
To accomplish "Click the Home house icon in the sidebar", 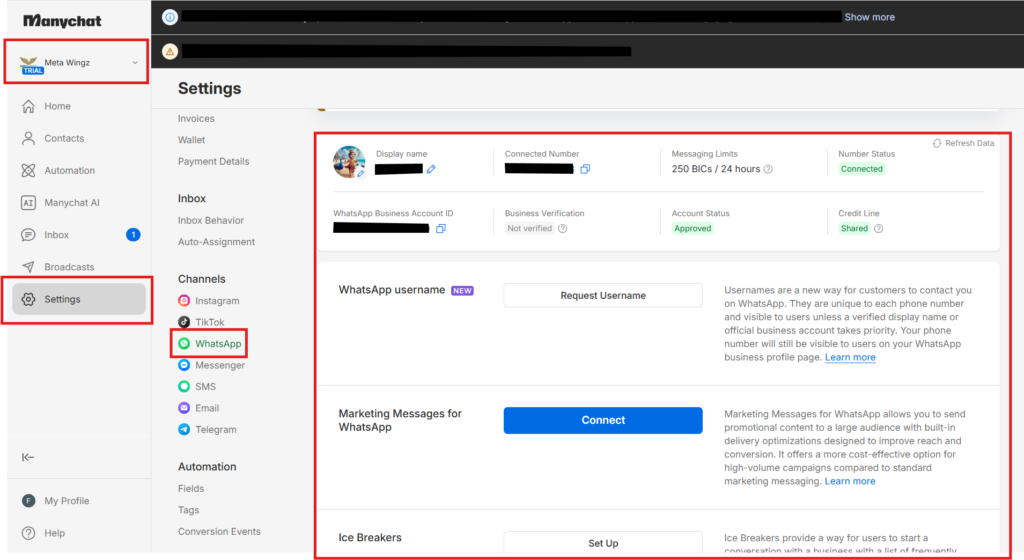I will [x=28, y=106].
